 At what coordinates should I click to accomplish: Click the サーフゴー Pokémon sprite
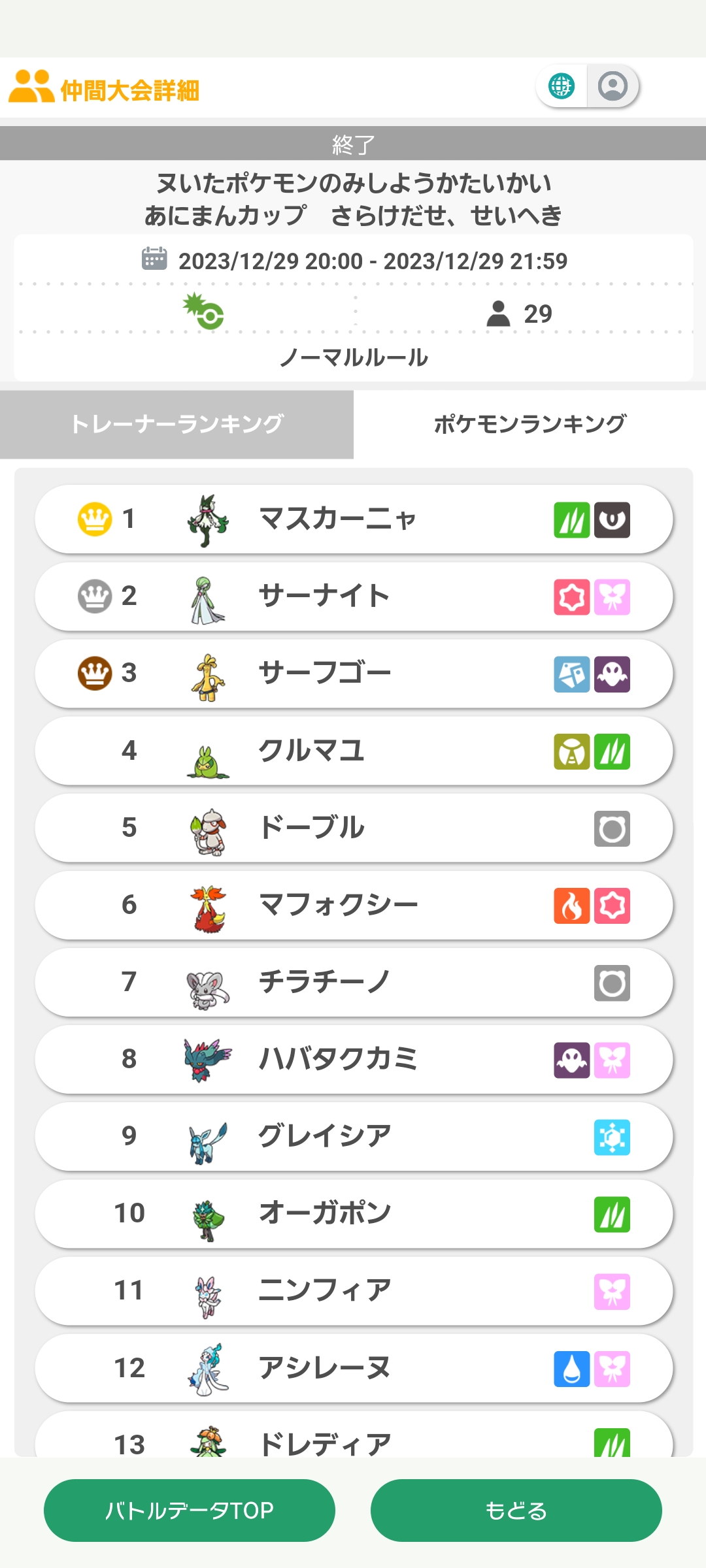(208, 677)
